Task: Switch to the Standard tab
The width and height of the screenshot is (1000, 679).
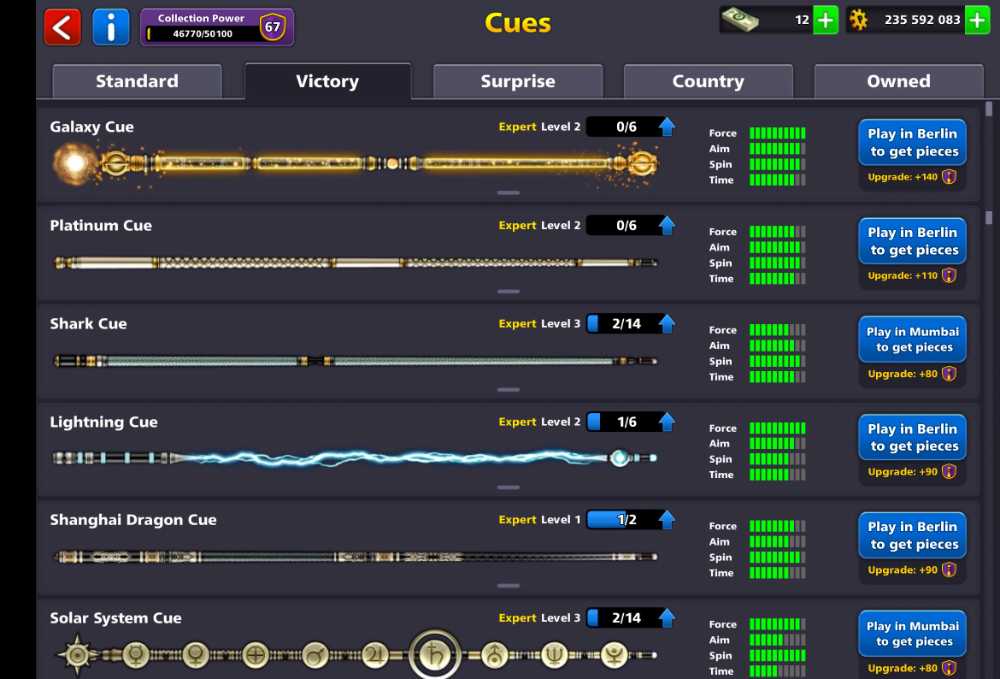Action: pyautogui.click(x=137, y=82)
